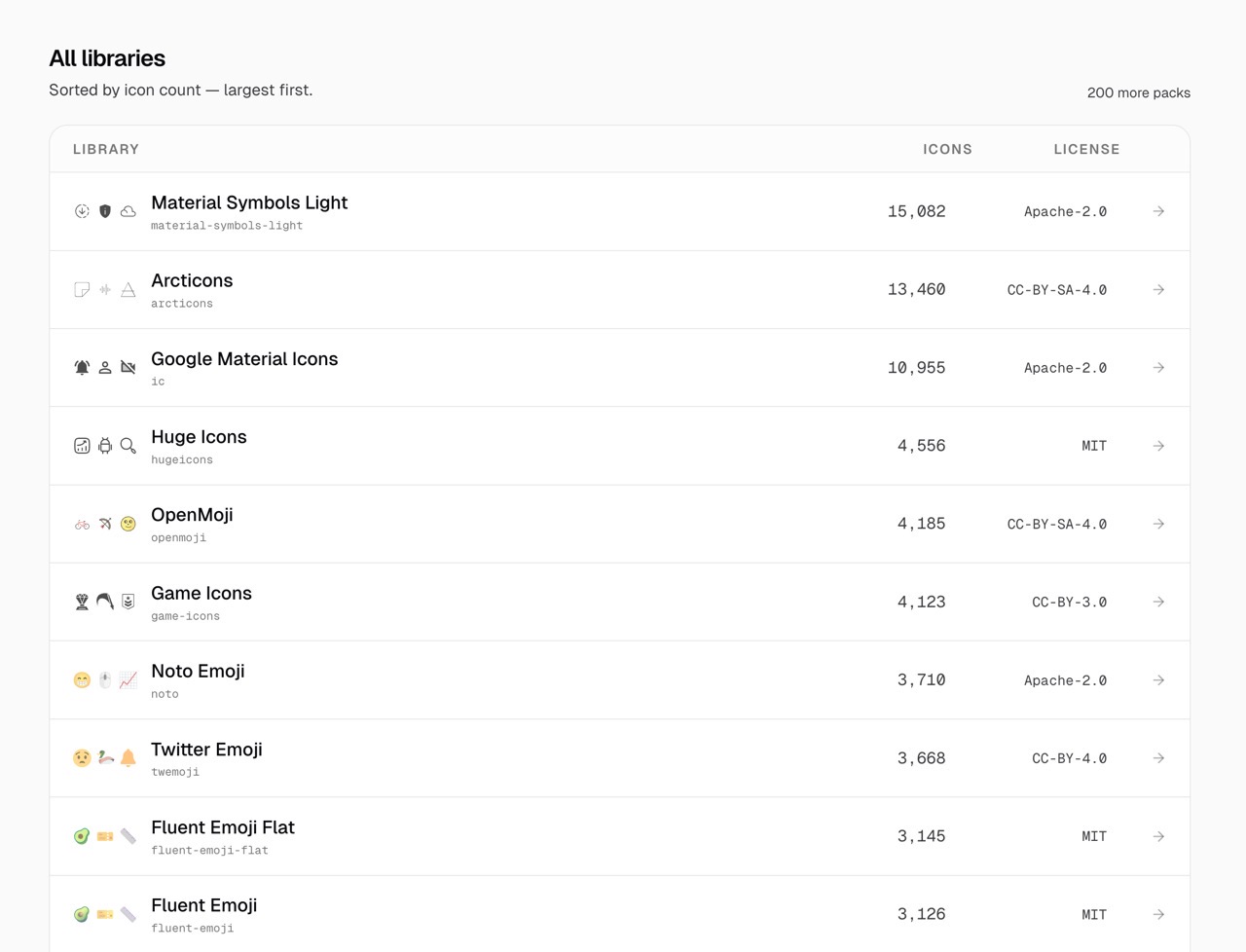
Task: Click the "13,460" icon count
Action: click(x=916, y=290)
